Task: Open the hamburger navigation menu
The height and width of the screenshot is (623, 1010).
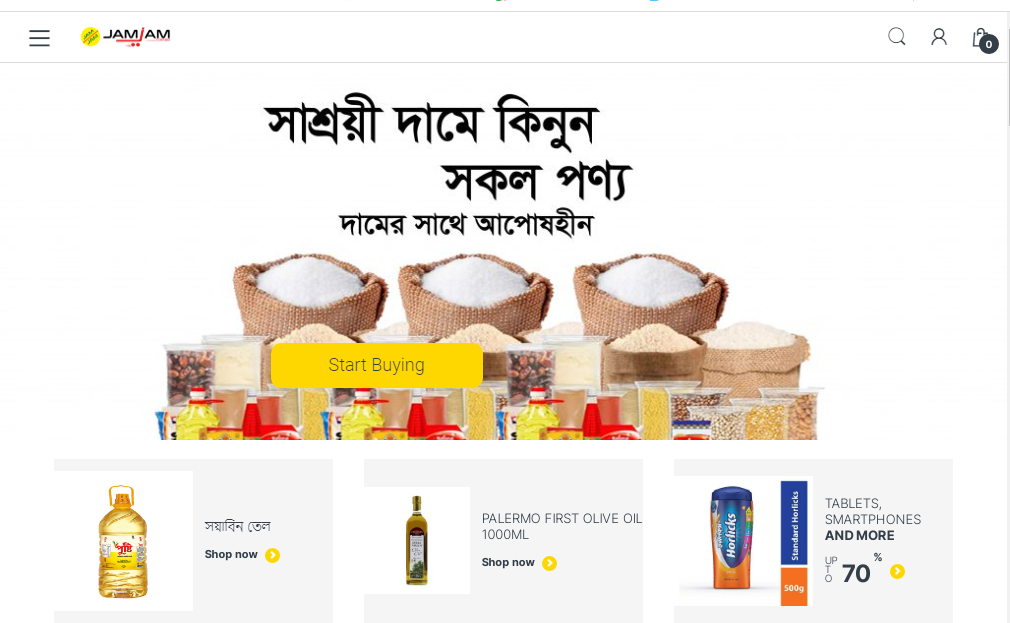Action: [39, 38]
